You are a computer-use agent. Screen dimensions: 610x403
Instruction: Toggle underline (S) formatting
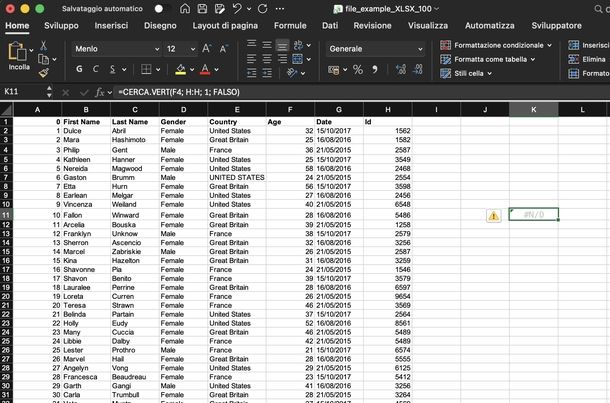[x=112, y=69]
